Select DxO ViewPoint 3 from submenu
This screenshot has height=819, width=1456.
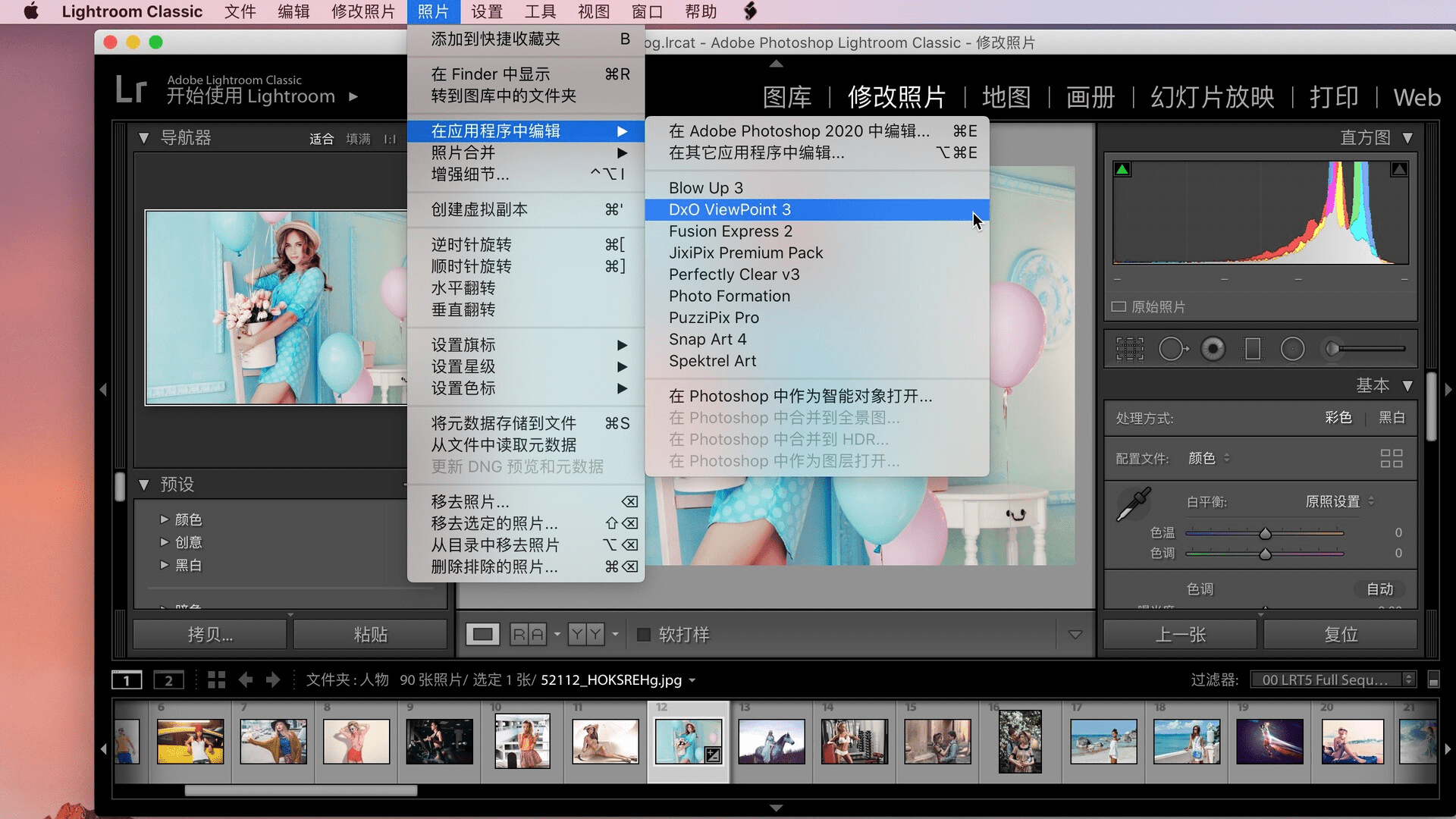click(x=729, y=209)
